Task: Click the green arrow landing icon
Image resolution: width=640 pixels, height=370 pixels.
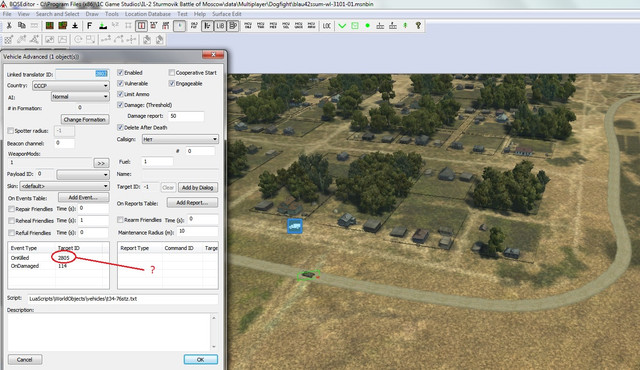Action: [103, 26]
